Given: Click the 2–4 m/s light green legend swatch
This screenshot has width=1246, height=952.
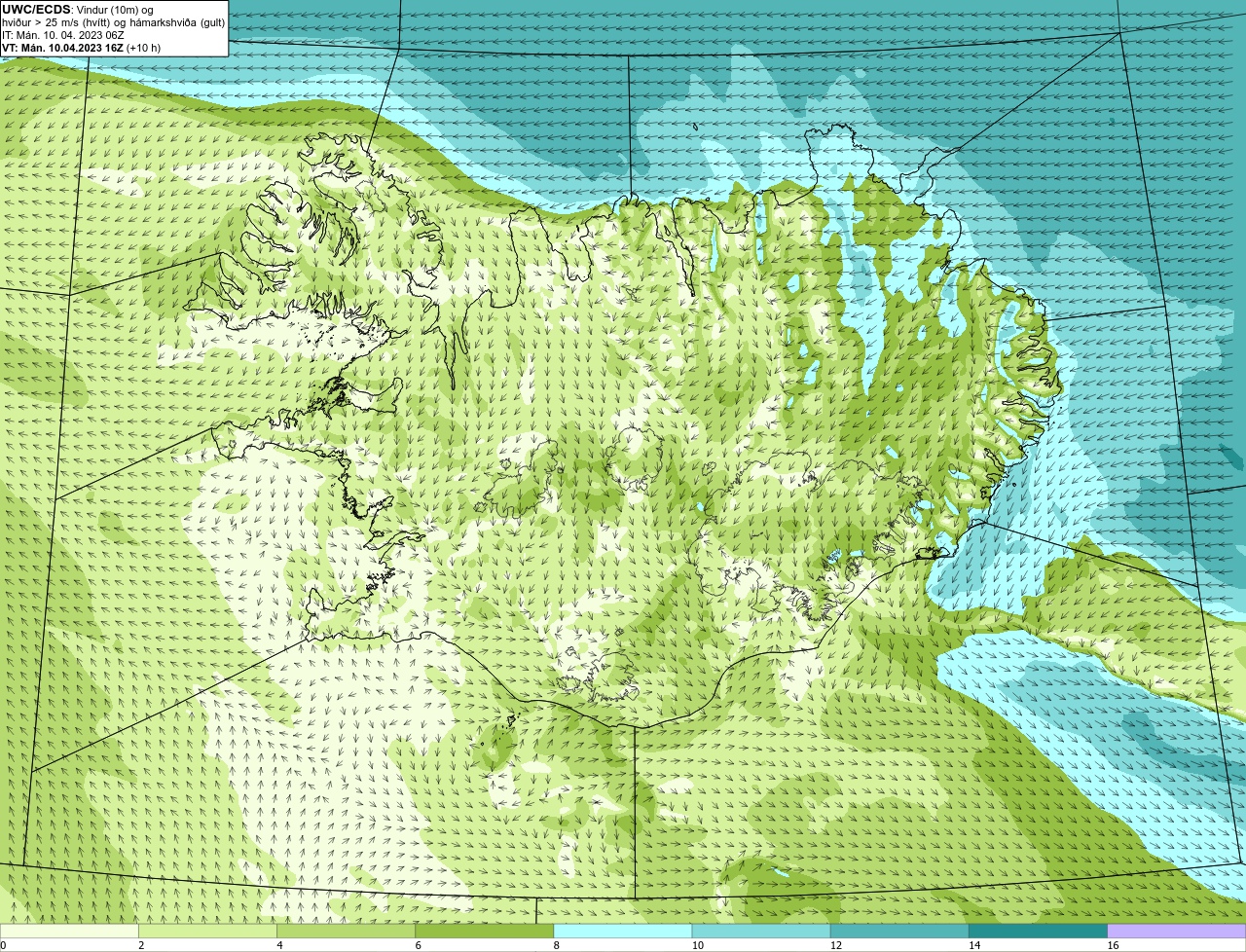Looking at the screenshot, I should tap(207, 932).
